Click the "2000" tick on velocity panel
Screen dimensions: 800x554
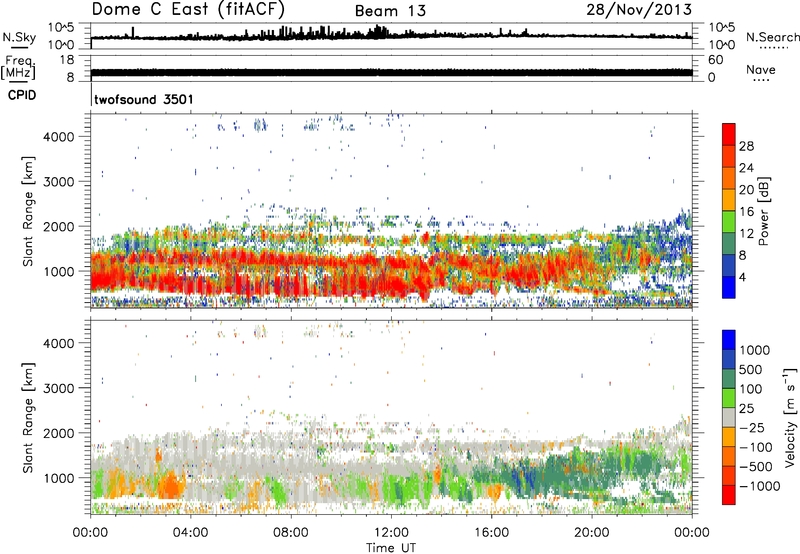tap(59, 433)
